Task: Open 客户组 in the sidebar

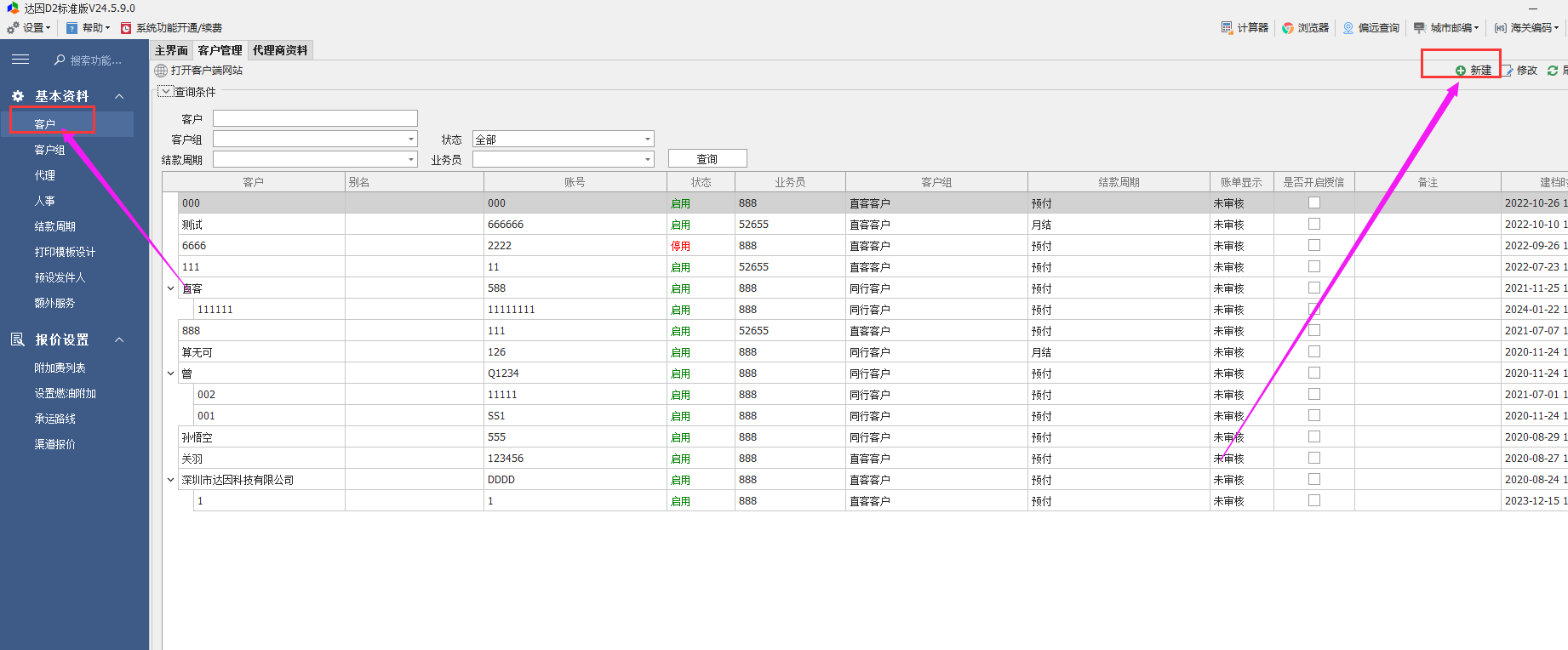Action: pos(49,150)
